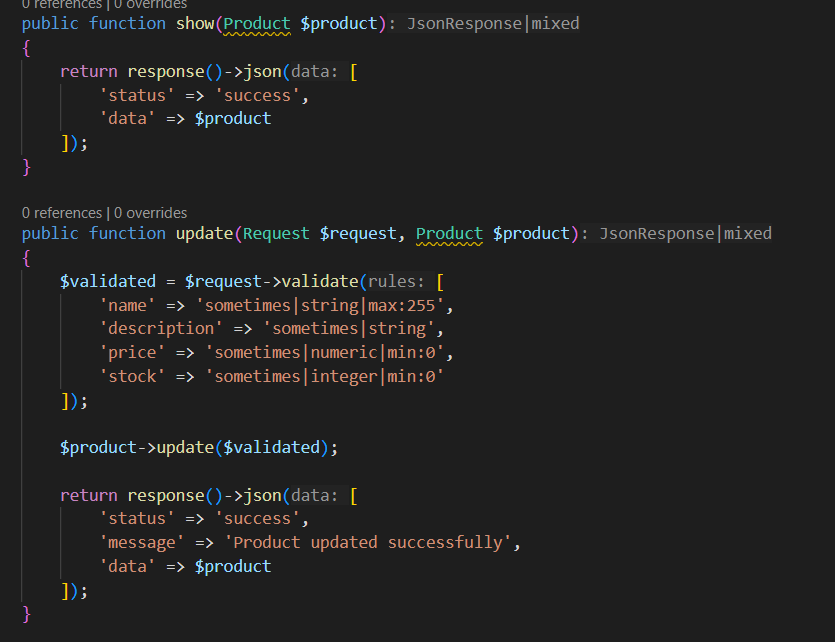Click the 'description' array key
Screen dimensions: 835x642
pyautogui.click(x=156, y=328)
